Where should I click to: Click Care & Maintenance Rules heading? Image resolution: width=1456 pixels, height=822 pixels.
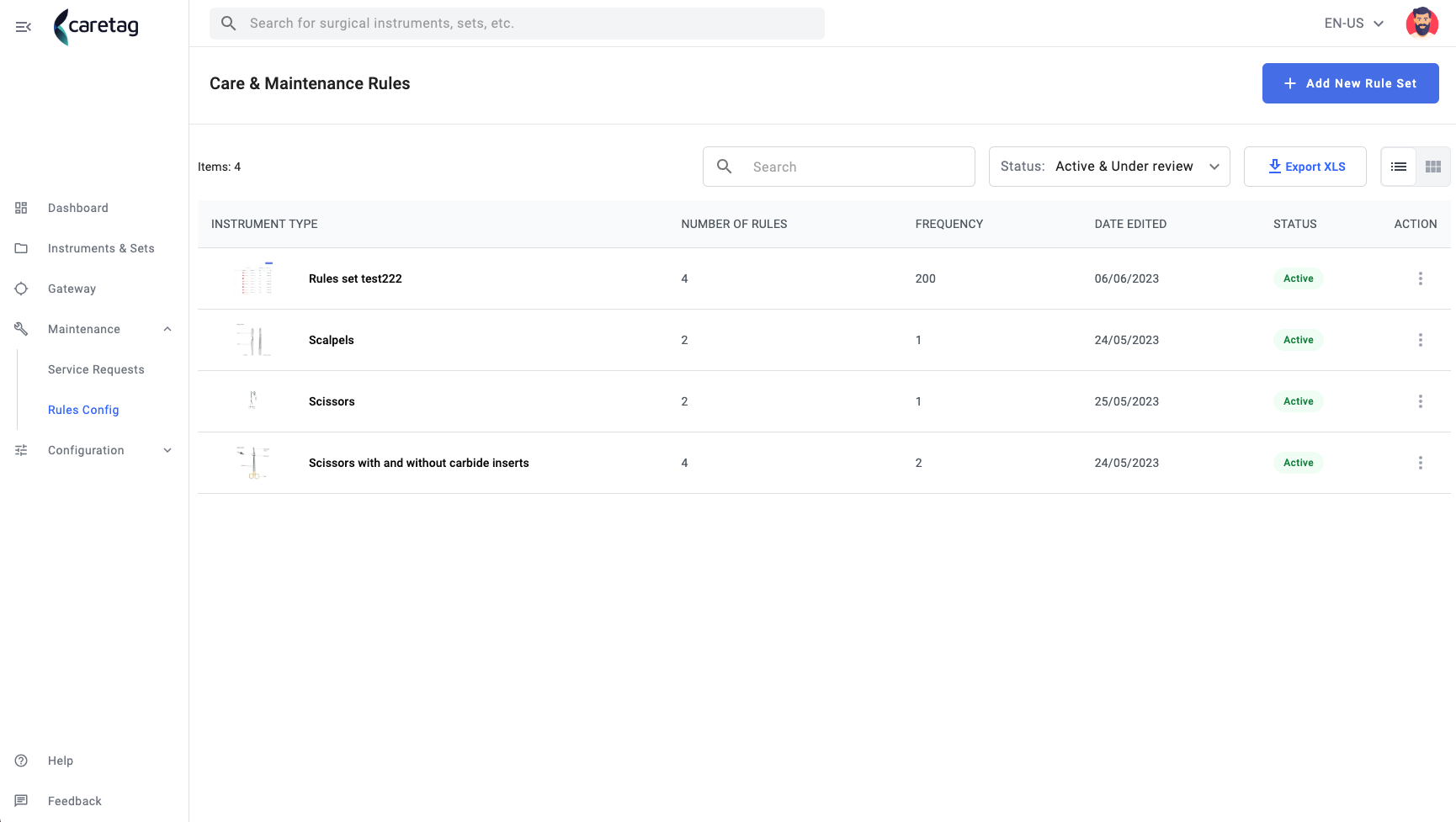click(x=310, y=83)
